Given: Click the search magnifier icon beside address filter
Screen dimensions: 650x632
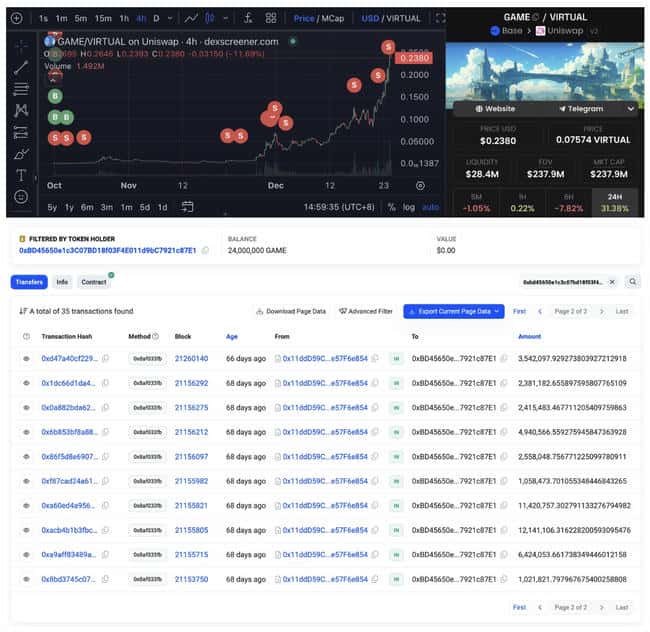Looking at the screenshot, I should 632,282.
